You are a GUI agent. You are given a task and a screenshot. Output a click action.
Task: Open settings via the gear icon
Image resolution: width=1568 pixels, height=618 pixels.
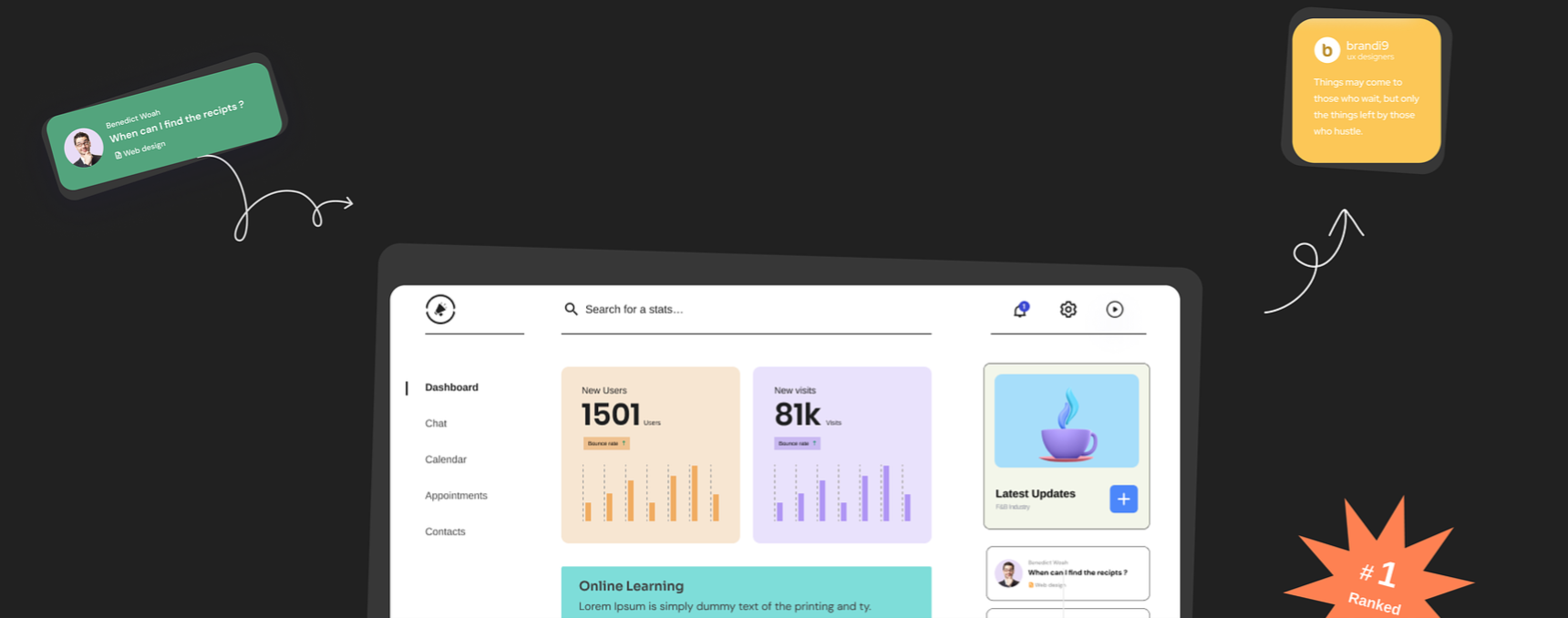(1068, 310)
